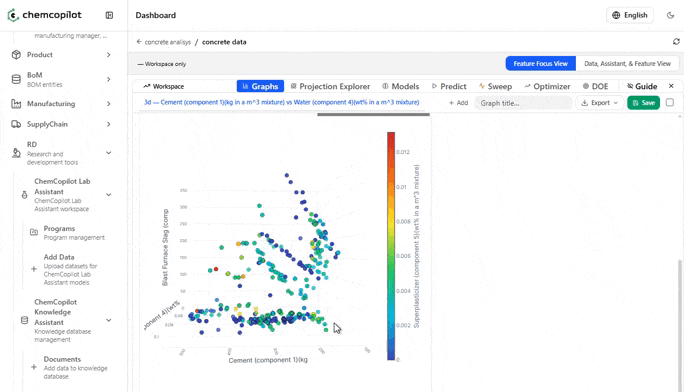The width and height of the screenshot is (684, 392).
Task: Click the Programs folder icon
Action: (x=34, y=232)
